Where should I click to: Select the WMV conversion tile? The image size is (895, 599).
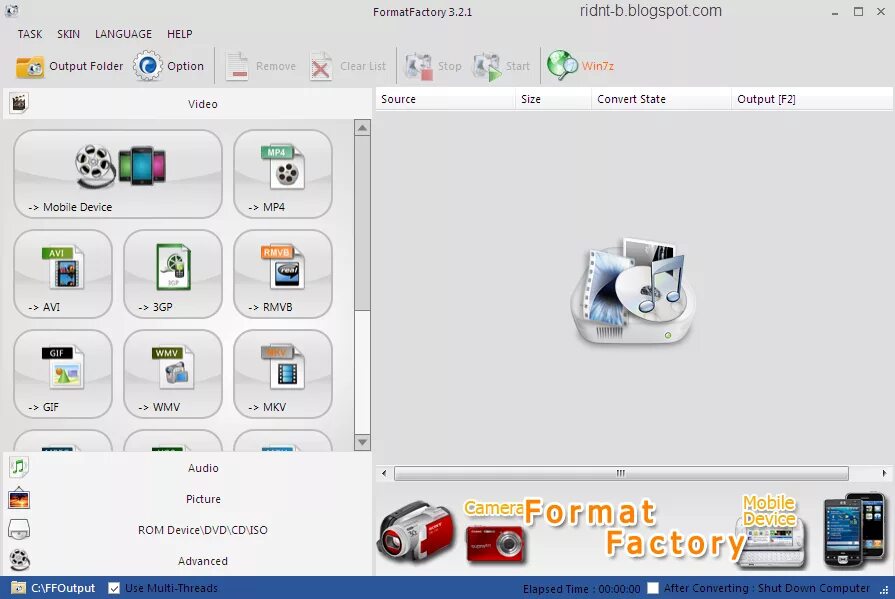tap(173, 373)
